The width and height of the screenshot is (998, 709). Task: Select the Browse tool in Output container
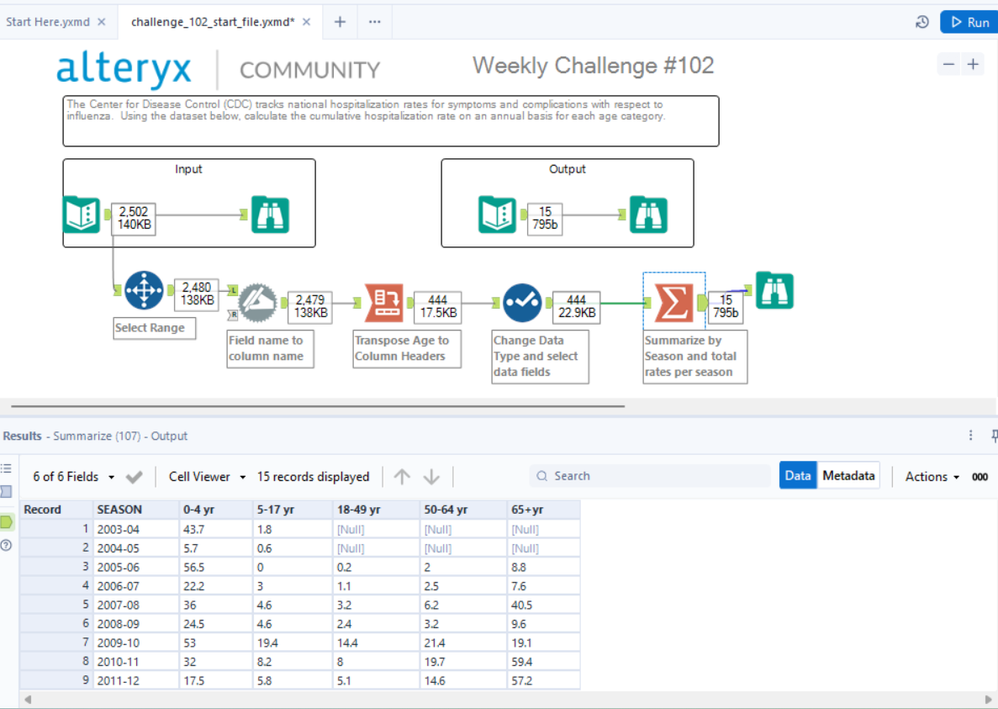648,214
